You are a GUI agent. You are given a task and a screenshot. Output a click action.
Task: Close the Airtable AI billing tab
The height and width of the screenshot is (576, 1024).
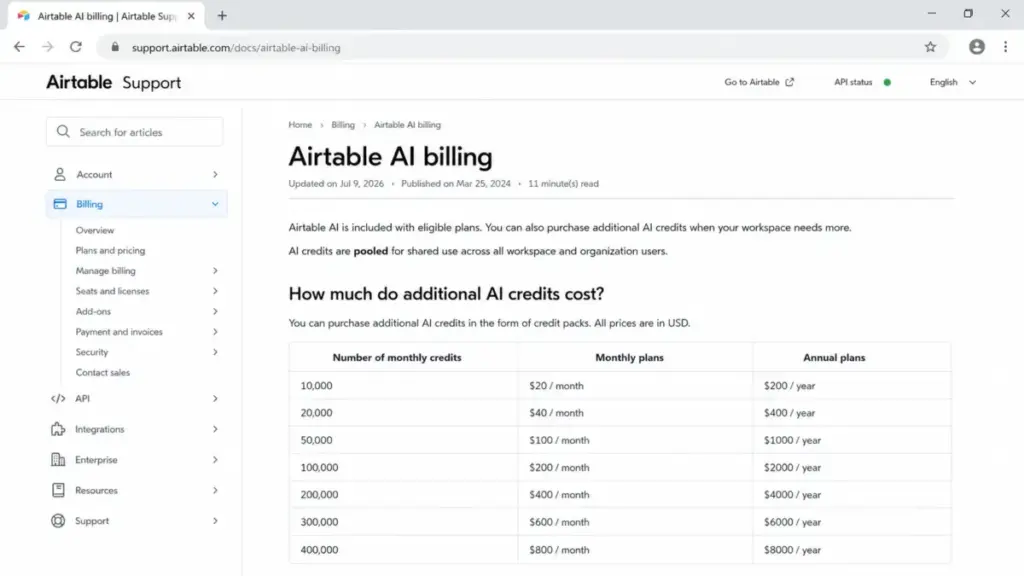coord(191,16)
